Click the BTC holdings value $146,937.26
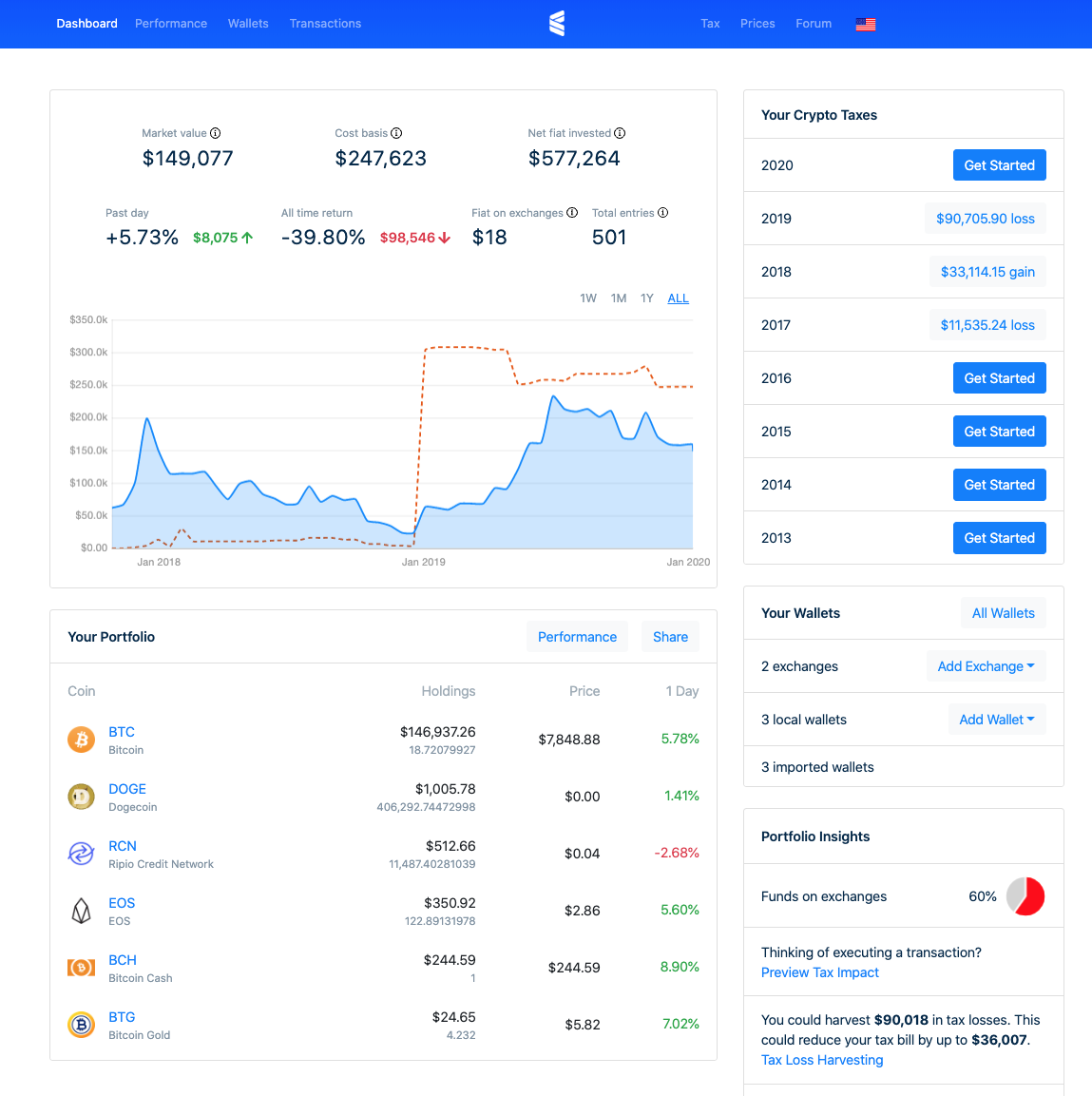The image size is (1092, 1096). (437, 732)
